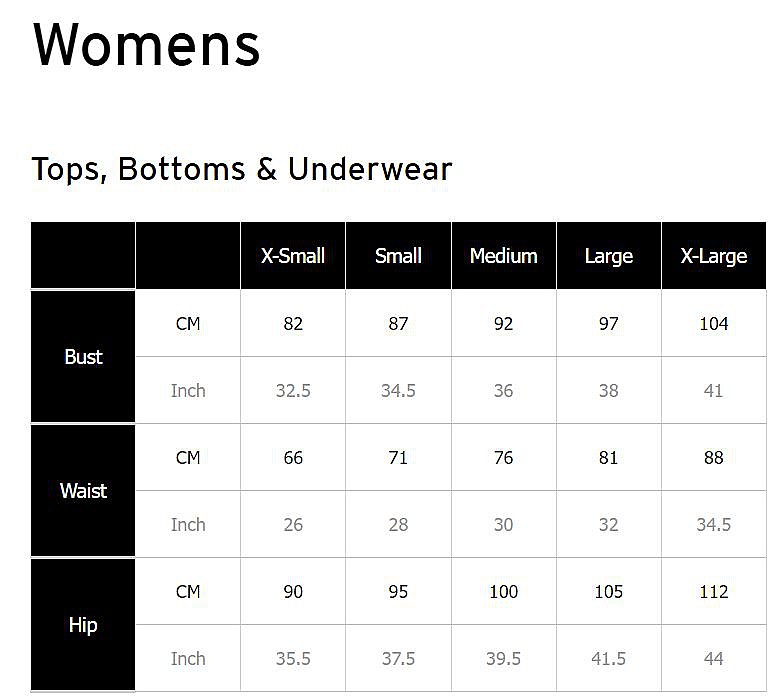Select the Waist row label
Viewport: 780px width, 699px height.
83,491
